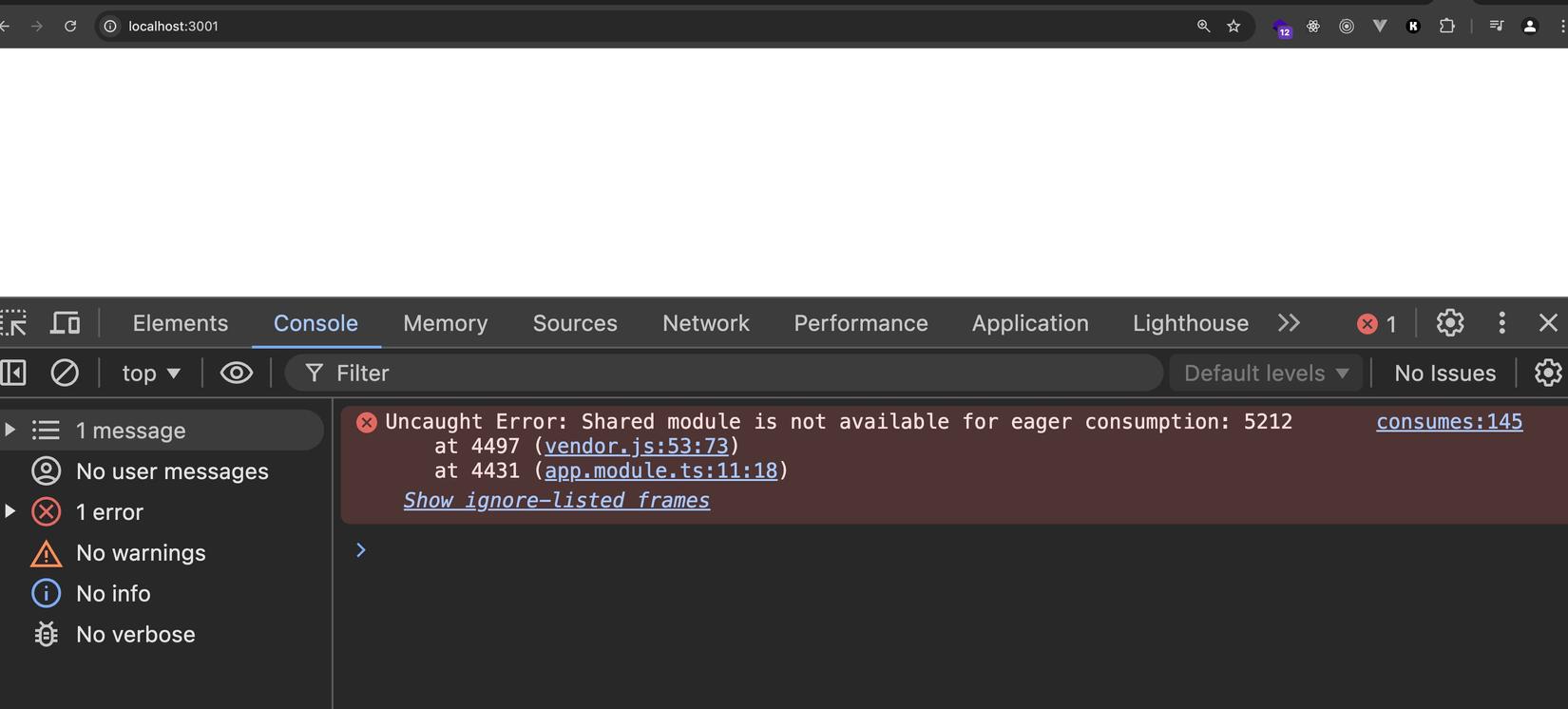1568x709 pixels.
Task: Select the No user messages row
Action: click(x=162, y=471)
